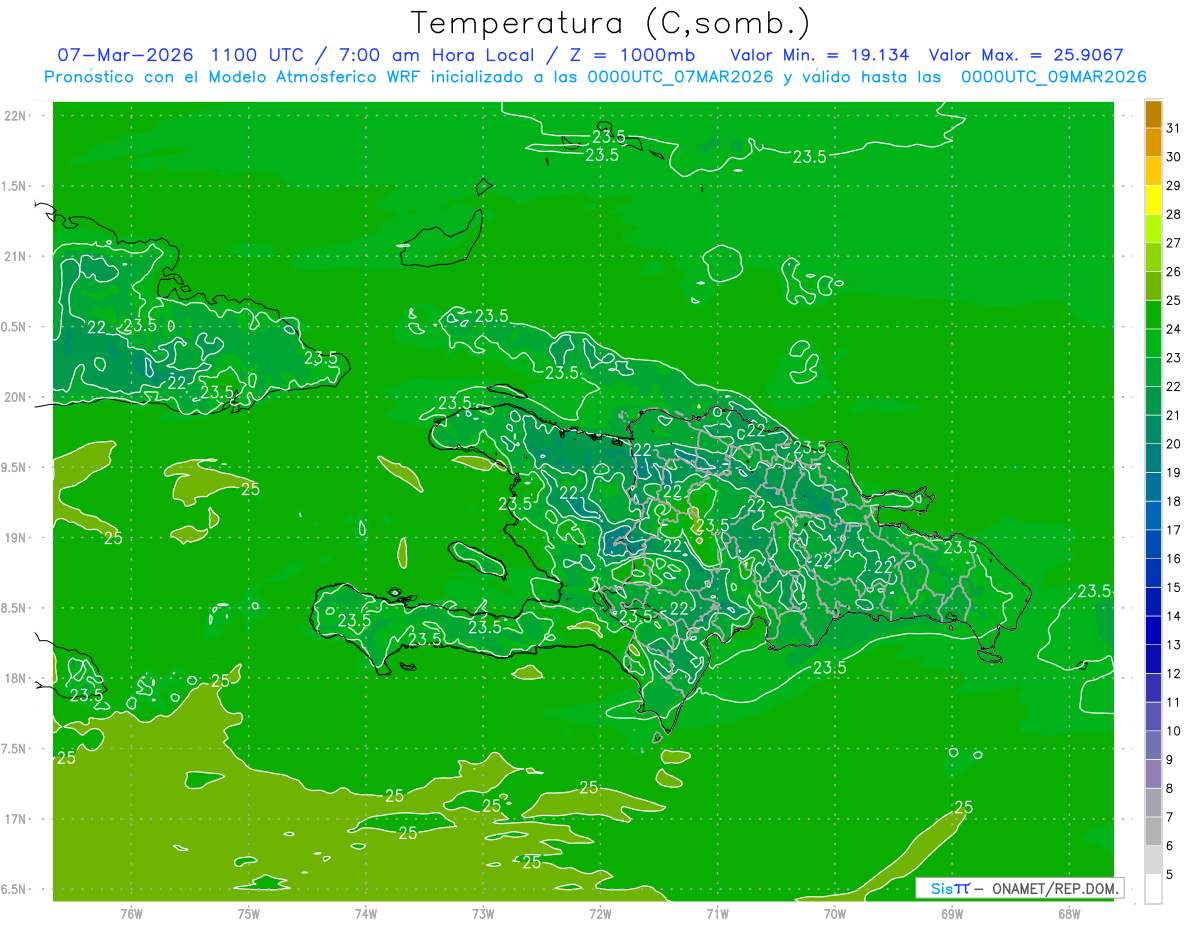Click the 76W longitude axis label

[x=131, y=912]
